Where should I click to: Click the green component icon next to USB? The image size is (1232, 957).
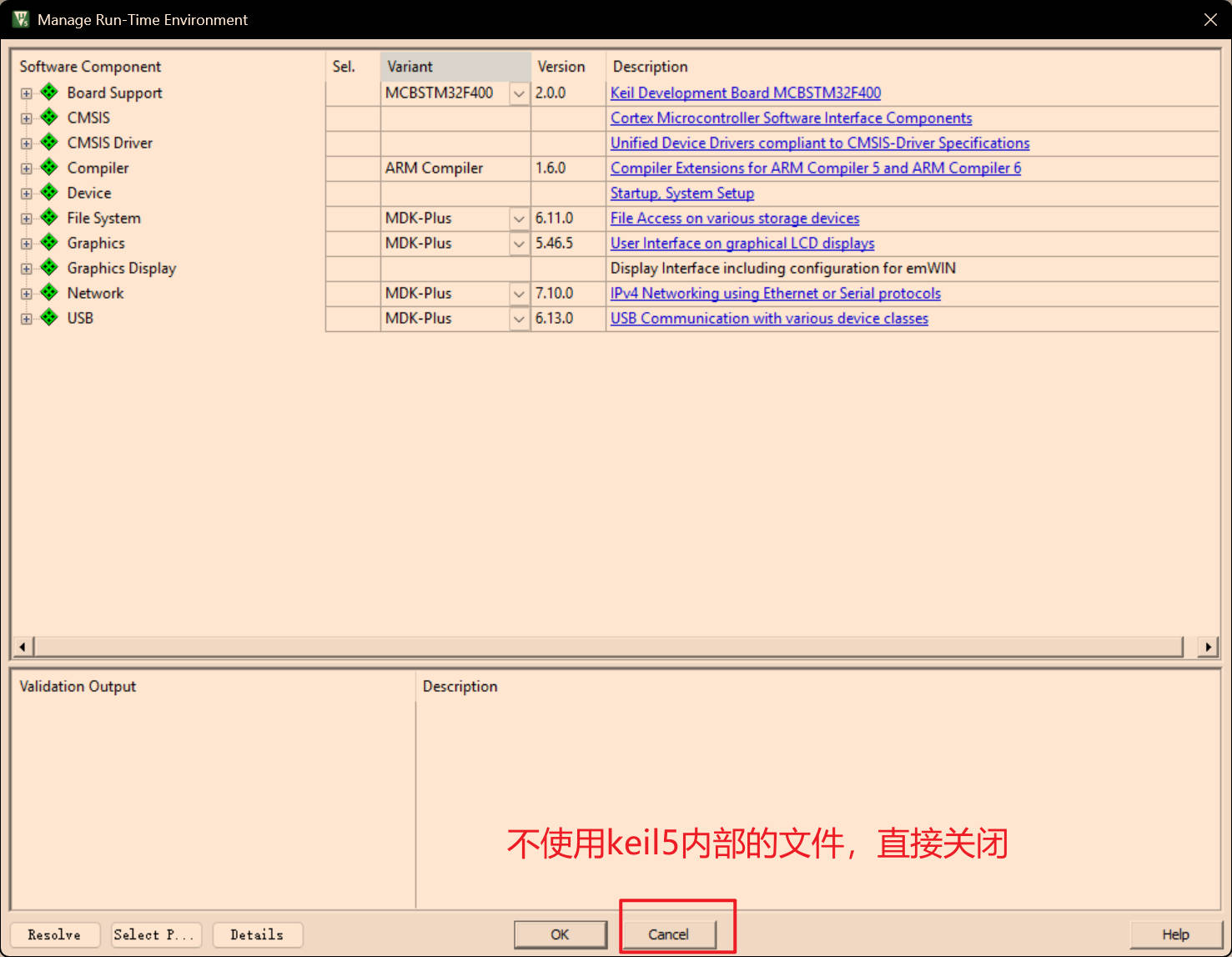coord(49,318)
